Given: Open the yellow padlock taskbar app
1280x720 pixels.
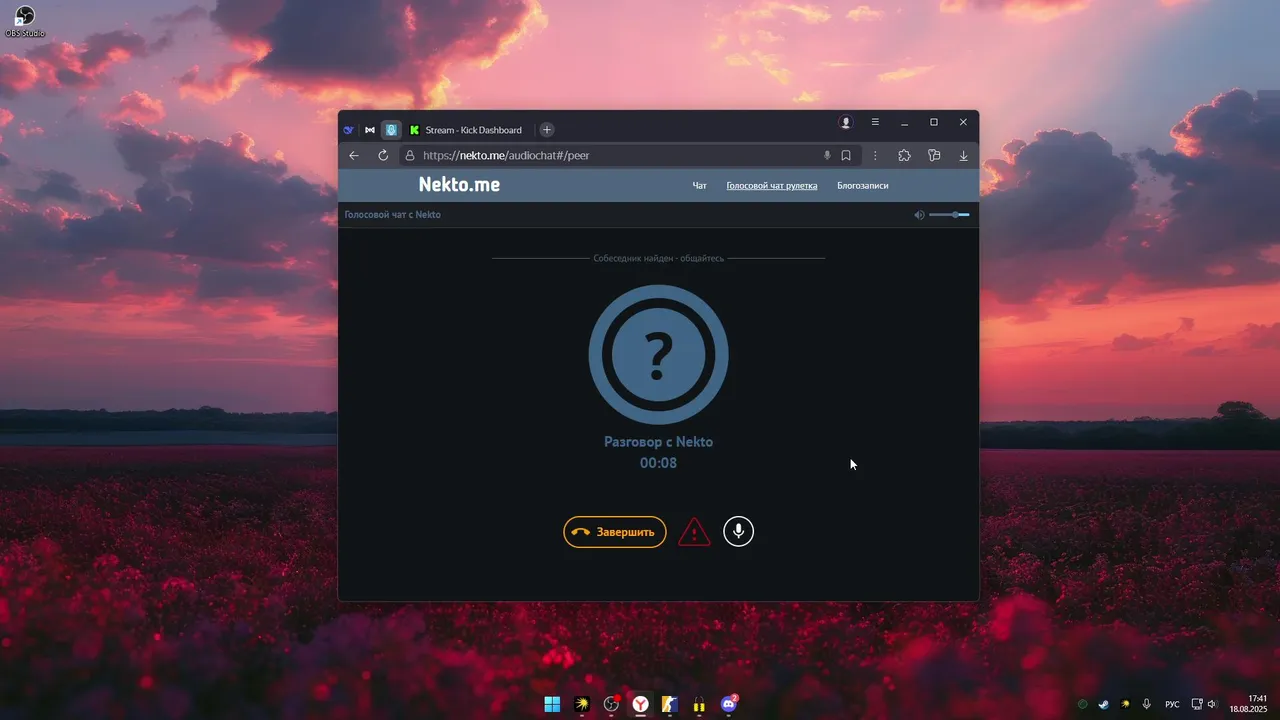Looking at the screenshot, I should tap(699, 705).
